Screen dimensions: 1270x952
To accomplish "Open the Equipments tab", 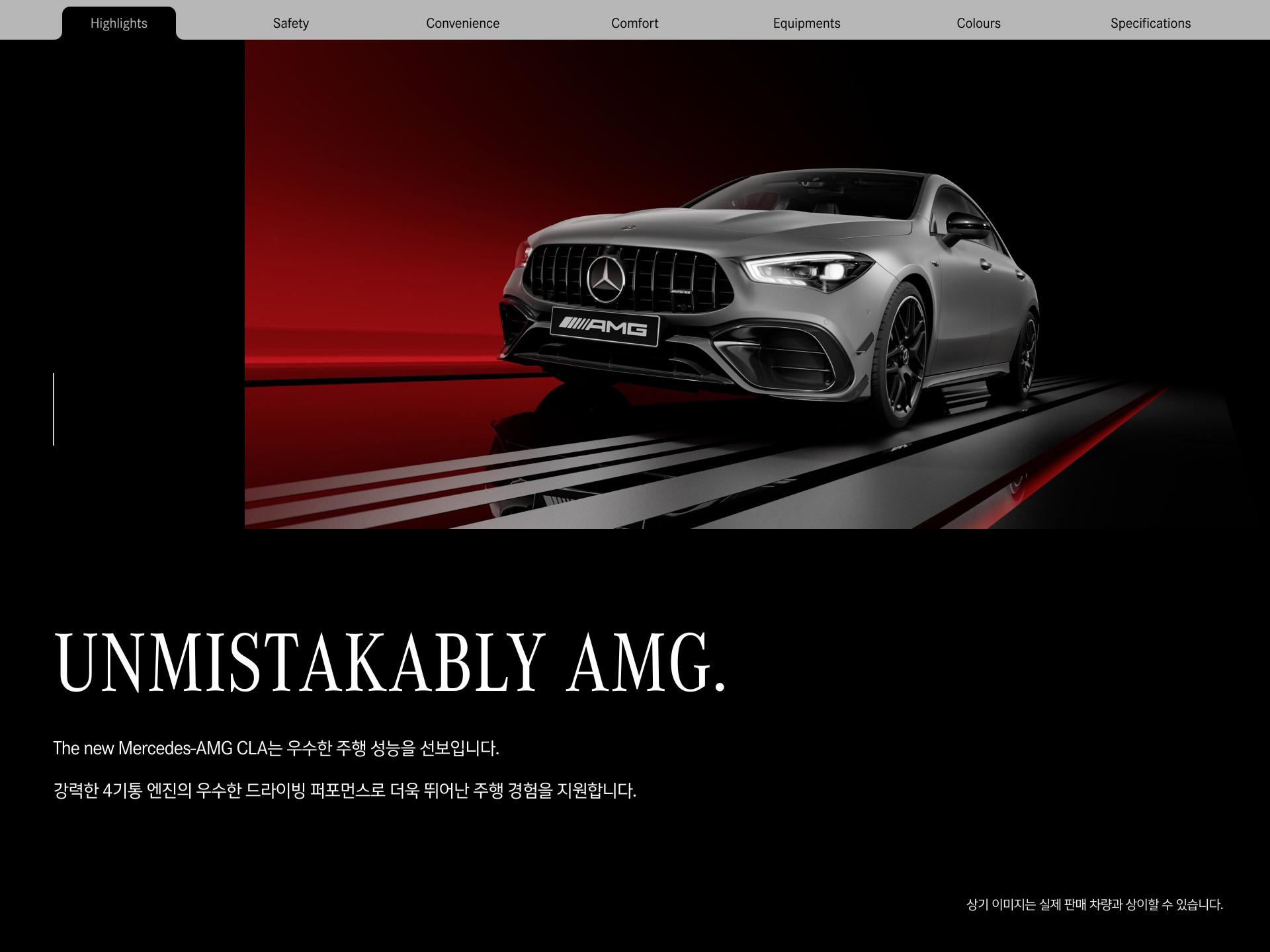I will click(807, 23).
